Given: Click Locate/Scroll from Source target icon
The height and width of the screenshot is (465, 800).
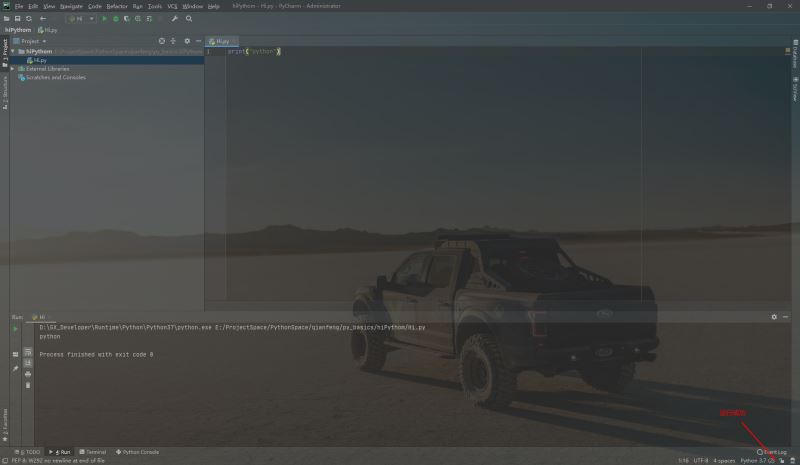Looking at the screenshot, I should 162,41.
